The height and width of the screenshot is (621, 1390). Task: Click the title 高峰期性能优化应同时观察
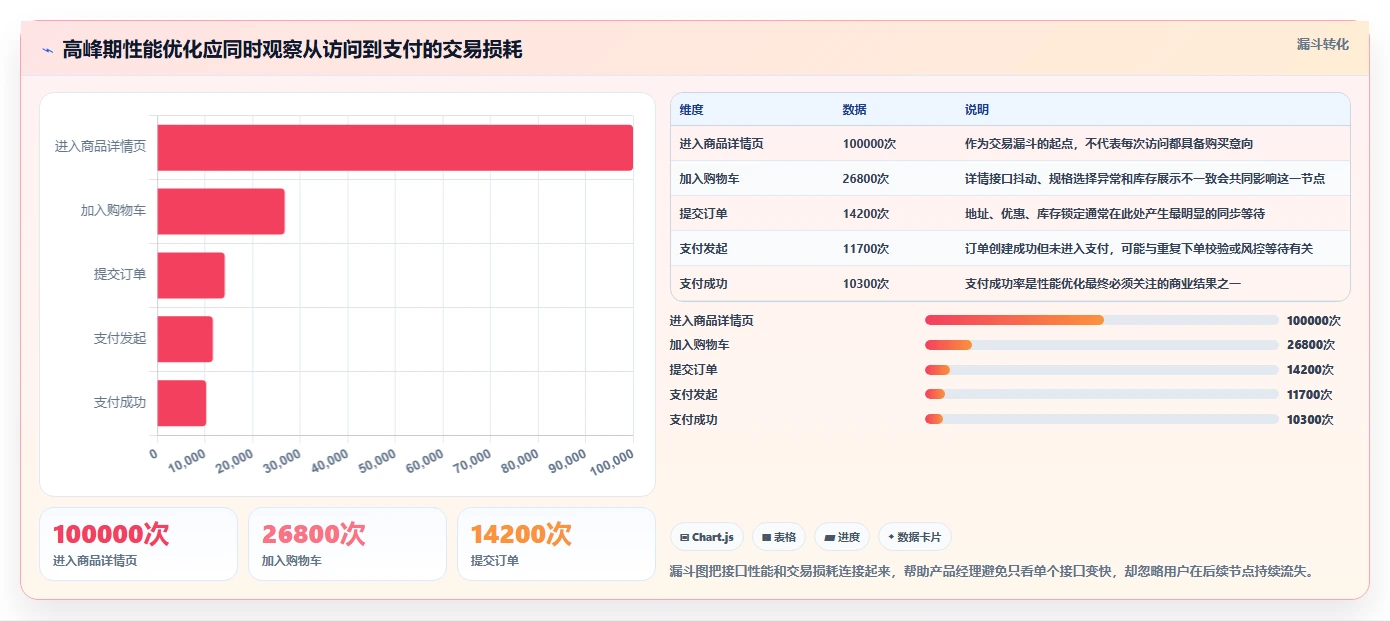pyautogui.click(x=292, y=50)
